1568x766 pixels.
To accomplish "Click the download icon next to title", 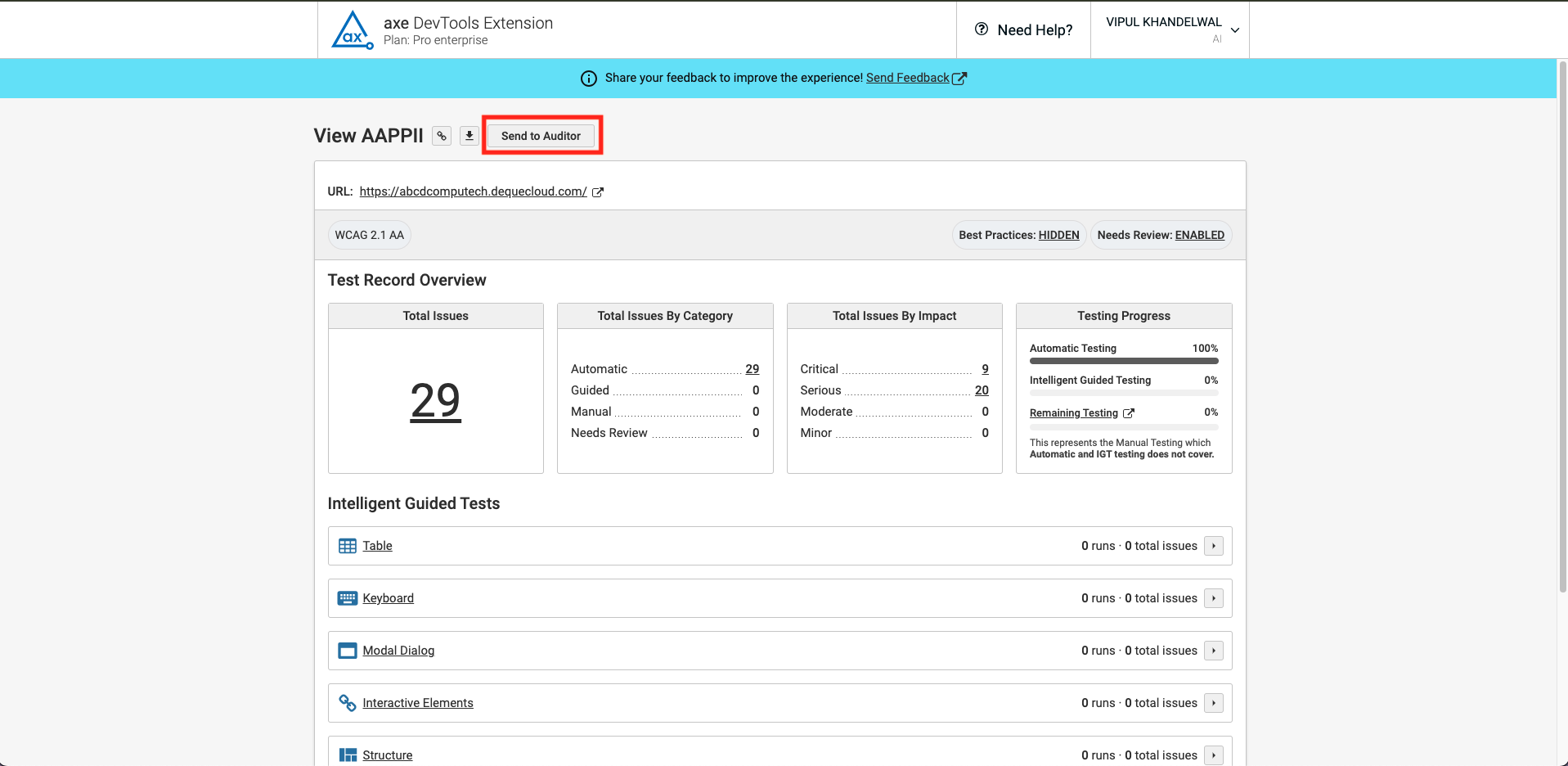I will (469, 136).
